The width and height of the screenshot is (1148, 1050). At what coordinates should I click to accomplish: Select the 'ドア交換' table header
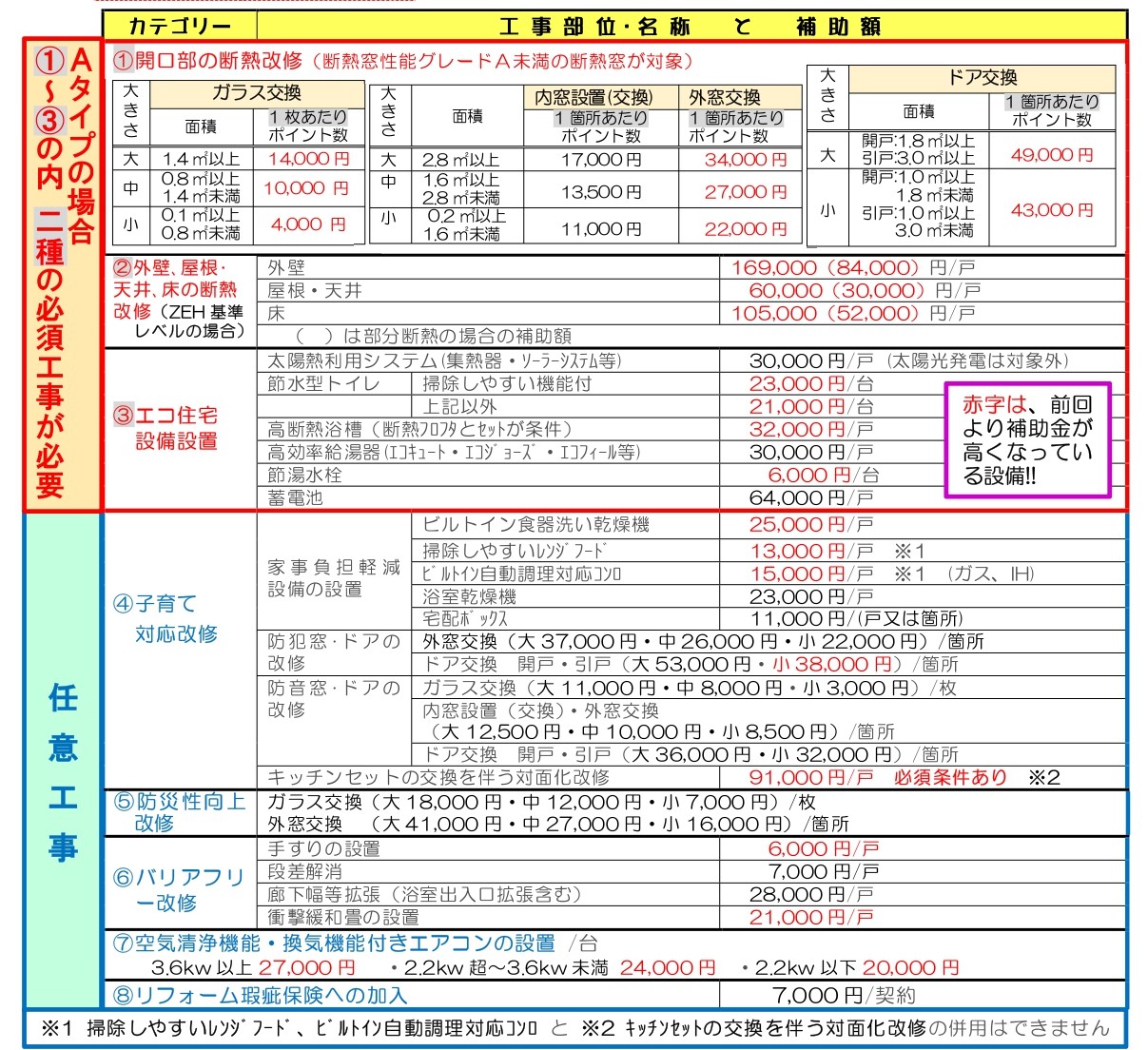click(x=982, y=77)
